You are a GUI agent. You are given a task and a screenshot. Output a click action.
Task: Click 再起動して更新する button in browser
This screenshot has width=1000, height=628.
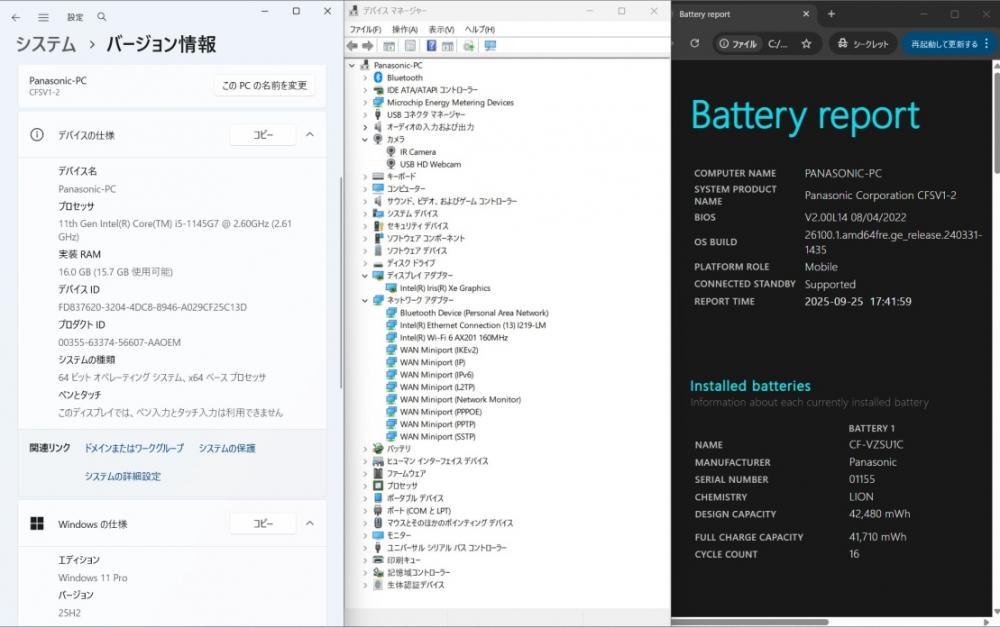pos(943,44)
